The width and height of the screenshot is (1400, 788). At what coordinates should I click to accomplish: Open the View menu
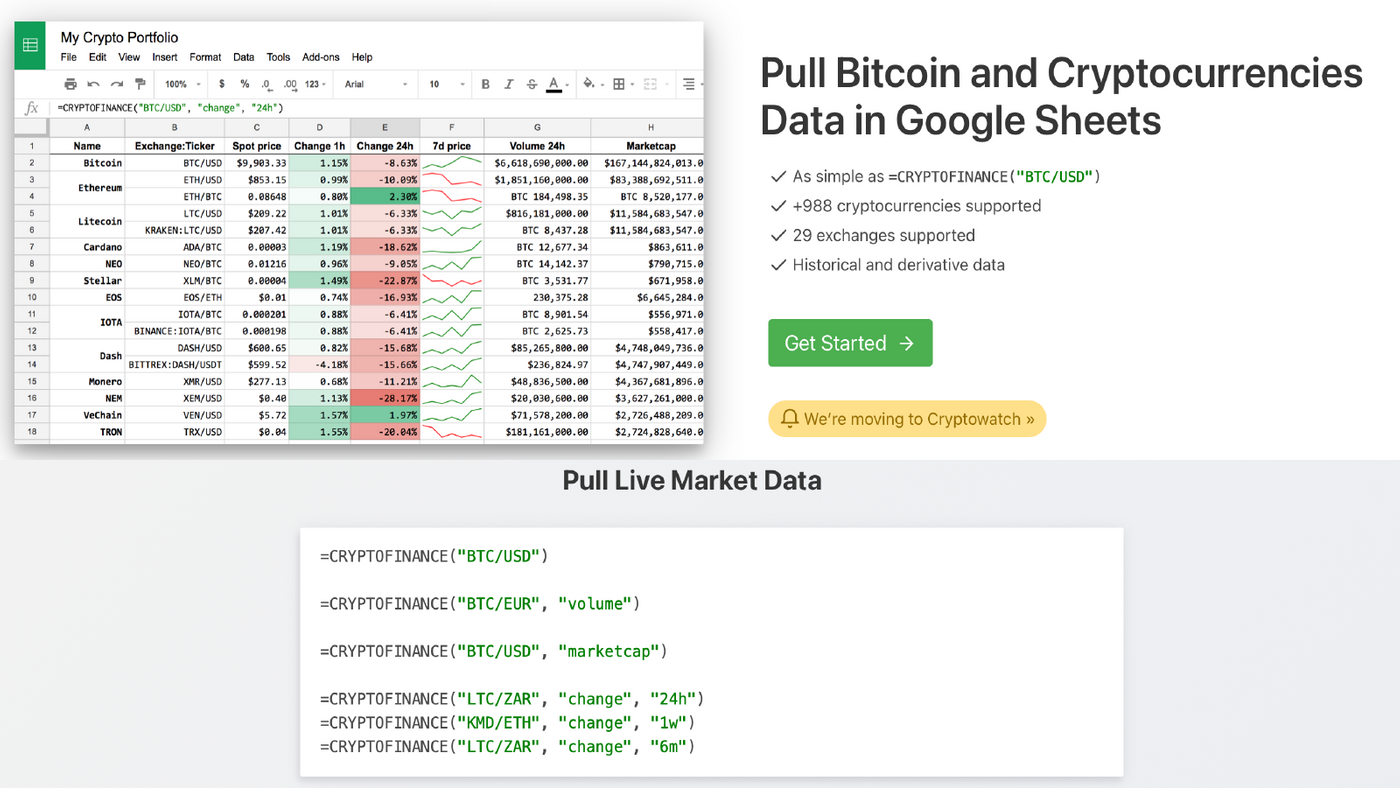point(129,57)
